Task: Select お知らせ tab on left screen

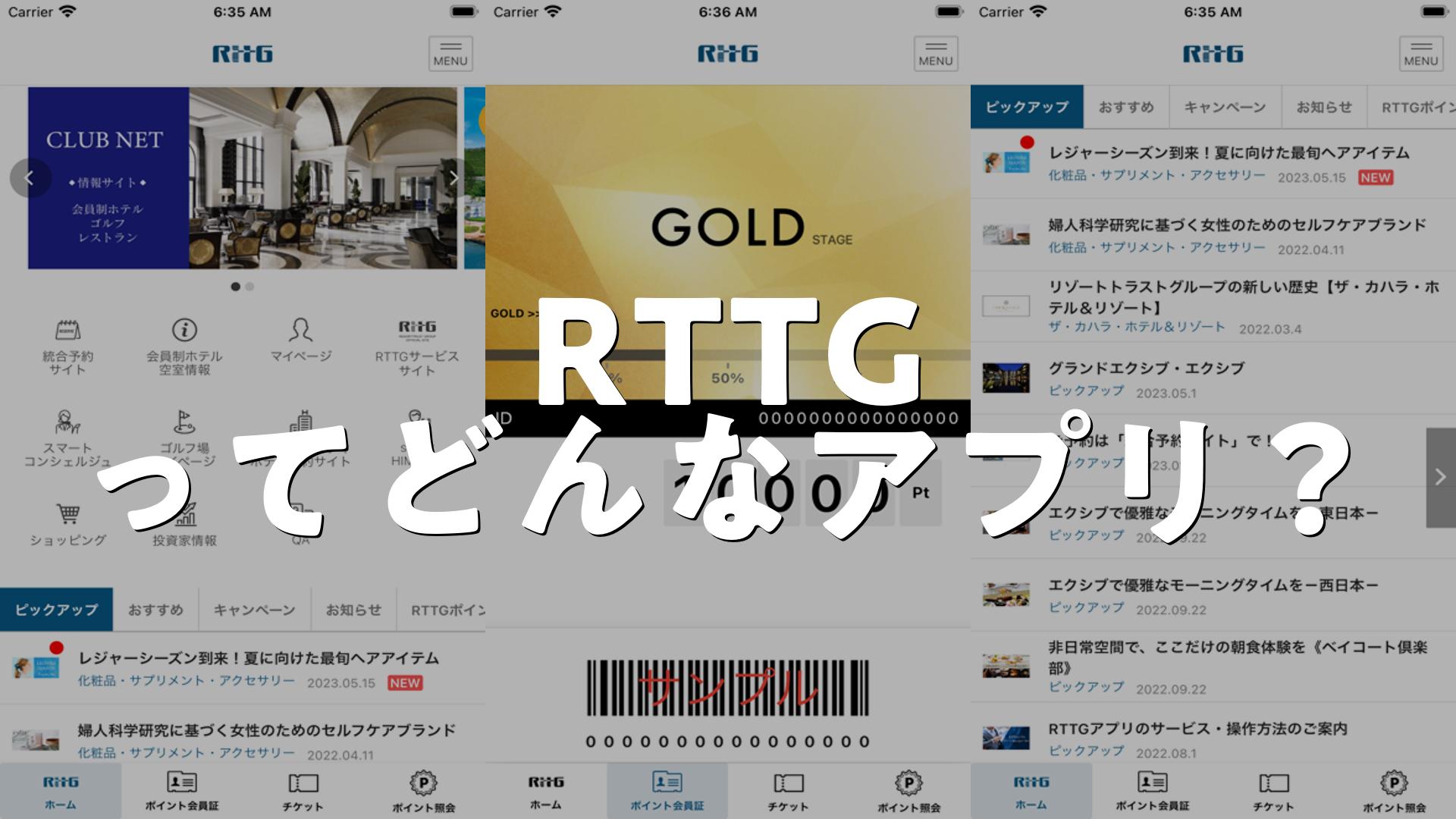Action: pos(353,610)
